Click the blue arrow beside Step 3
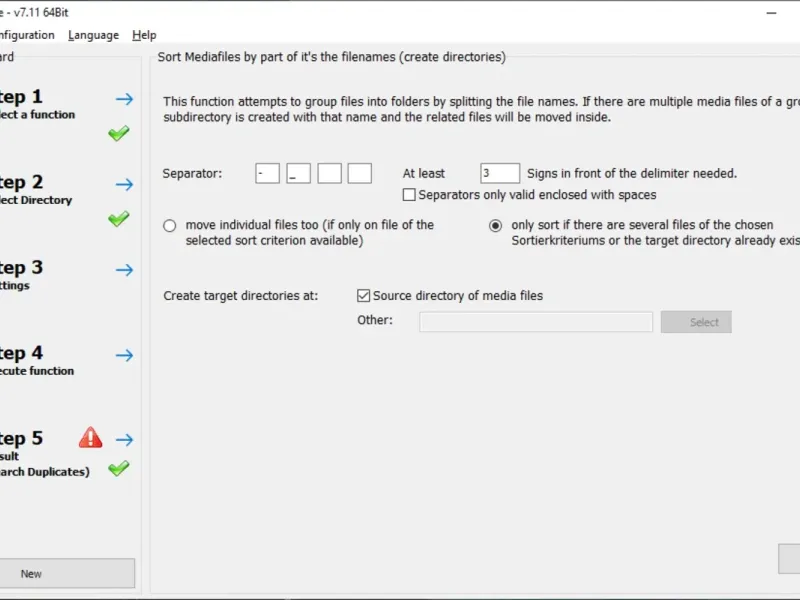 click(x=124, y=270)
